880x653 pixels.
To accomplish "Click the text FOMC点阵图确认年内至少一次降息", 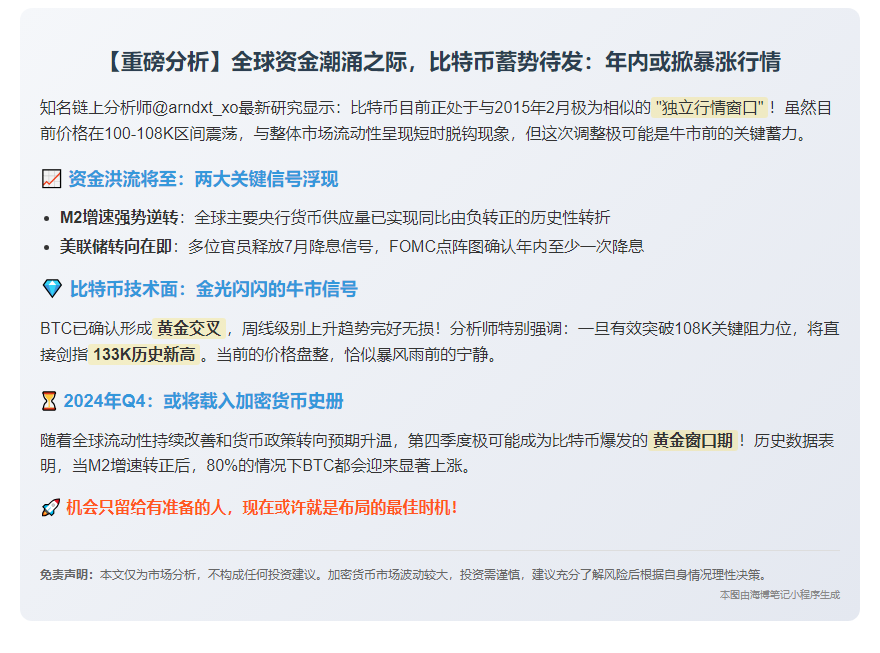I will point(516,246).
